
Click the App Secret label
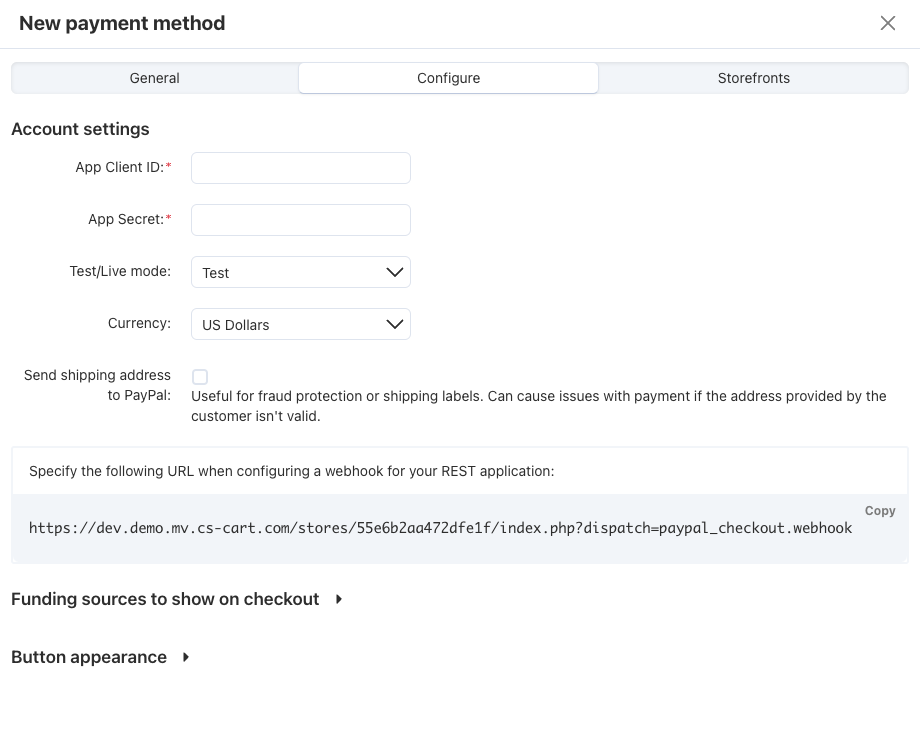pyautogui.click(x=130, y=219)
